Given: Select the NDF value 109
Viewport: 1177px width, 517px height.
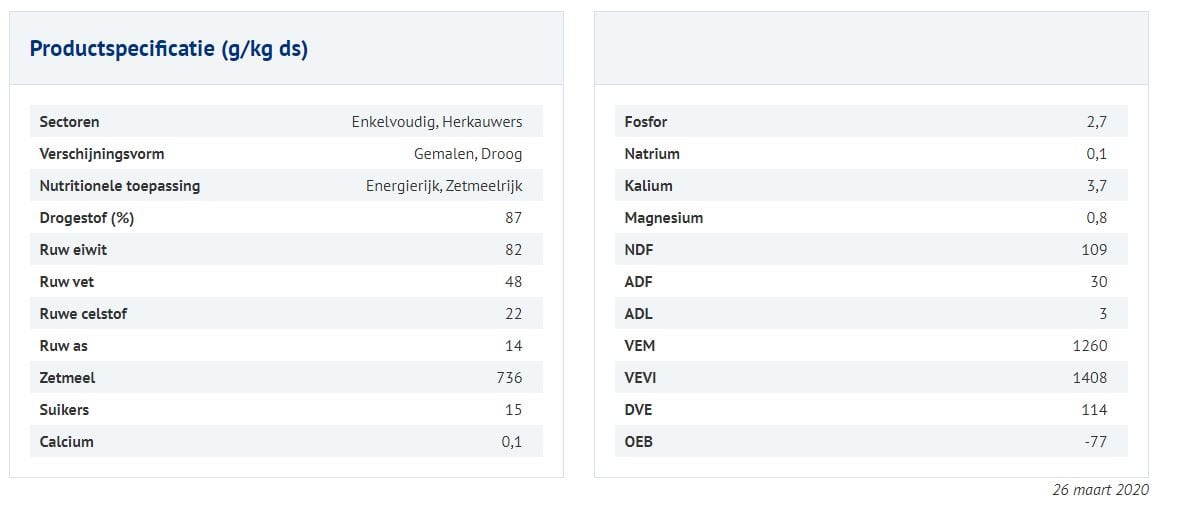Looking at the screenshot, I should point(1093,250).
